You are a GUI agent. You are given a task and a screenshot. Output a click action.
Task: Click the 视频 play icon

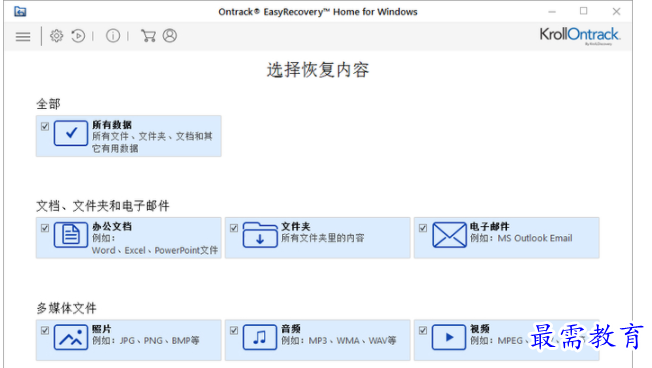[449, 337]
